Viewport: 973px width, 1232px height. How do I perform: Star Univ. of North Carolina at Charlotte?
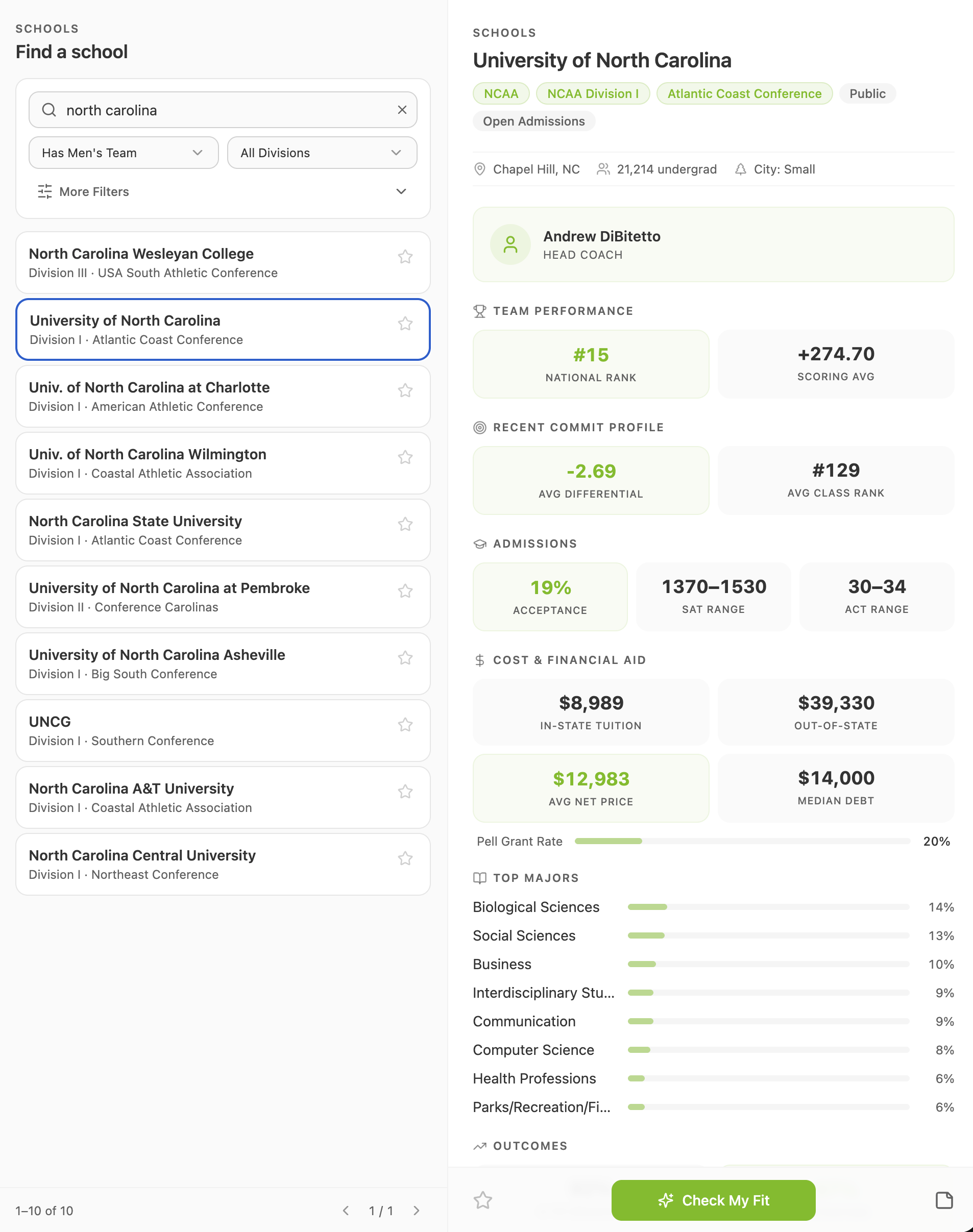click(405, 391)
